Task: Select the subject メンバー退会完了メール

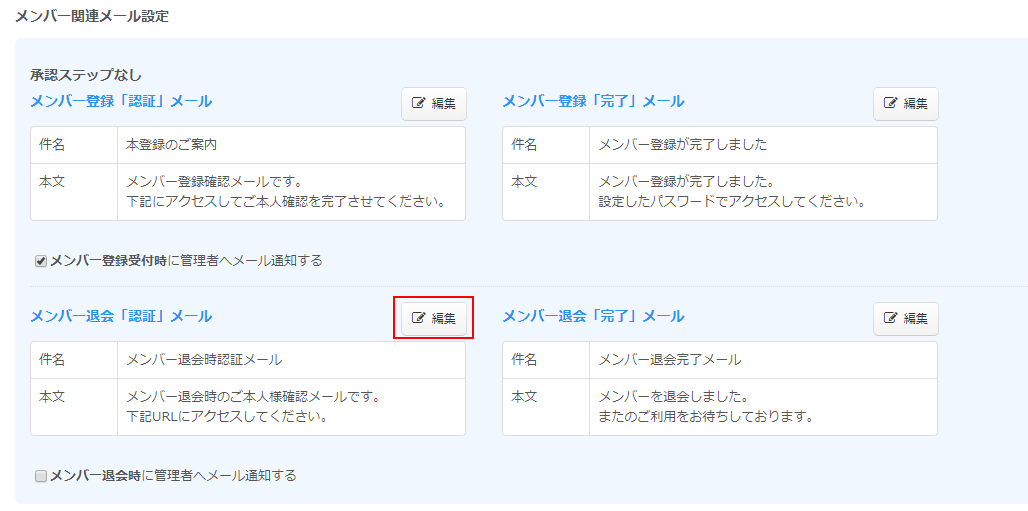Action: (669, 360)
